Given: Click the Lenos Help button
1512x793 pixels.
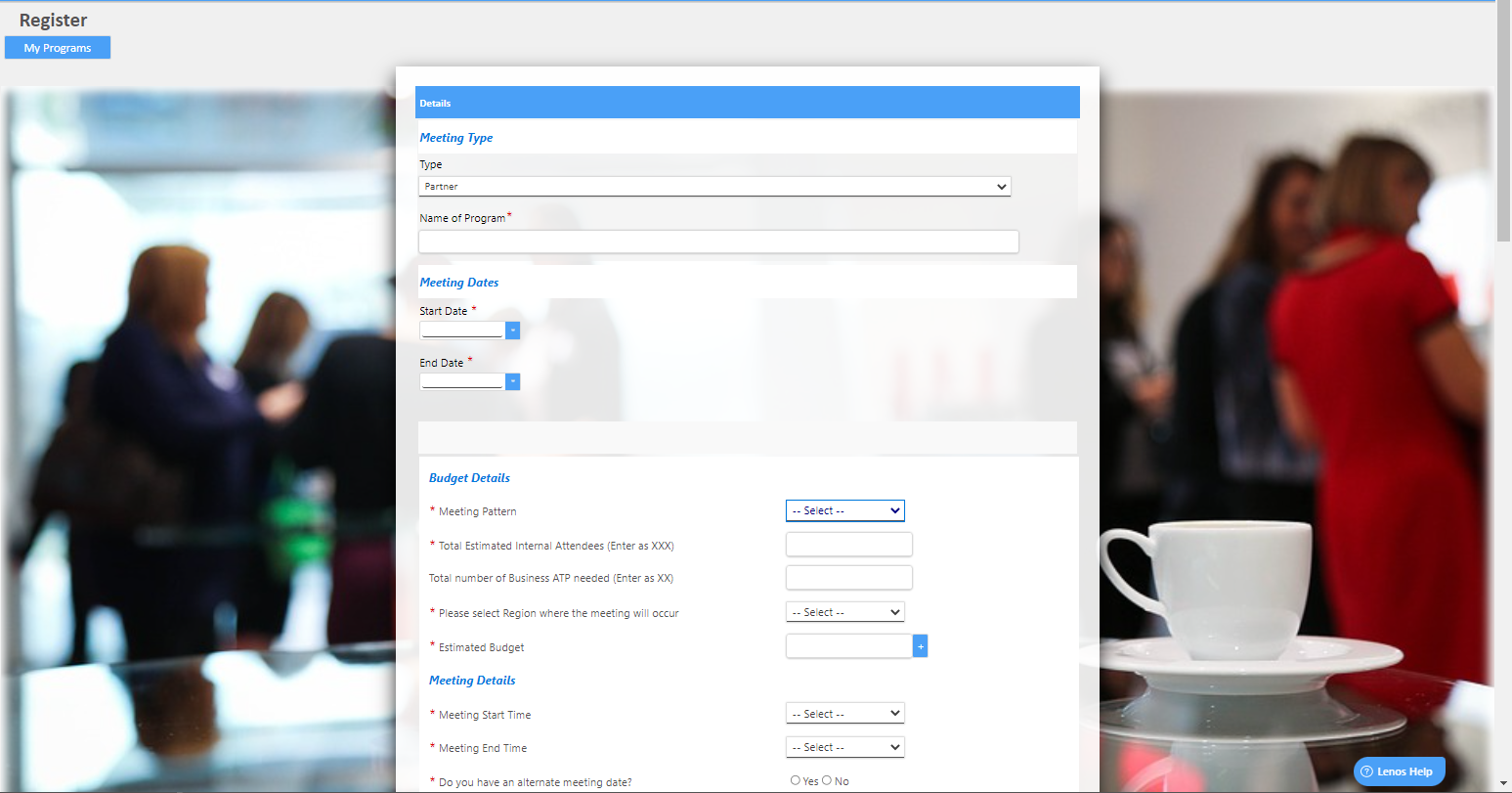Looking at the screenshot, I should [x=1399, y=771].
